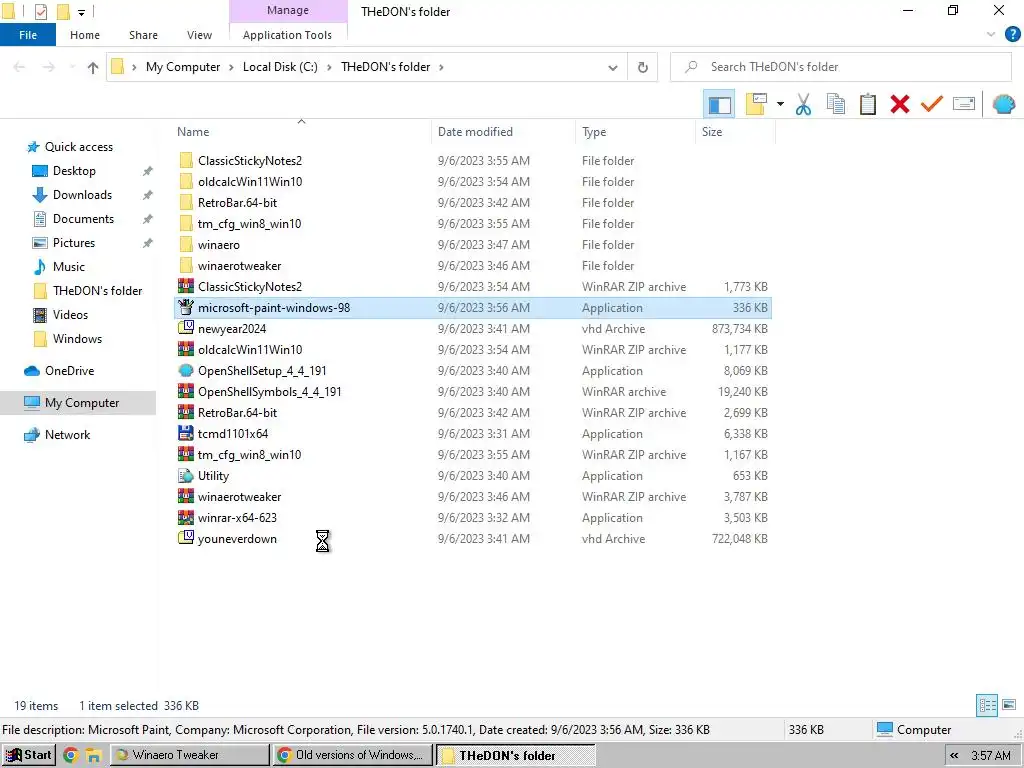Click the orange checkmark Properties icon
Image resolution: width=1024 pixels, height=768 pixels.
(931, 104)
